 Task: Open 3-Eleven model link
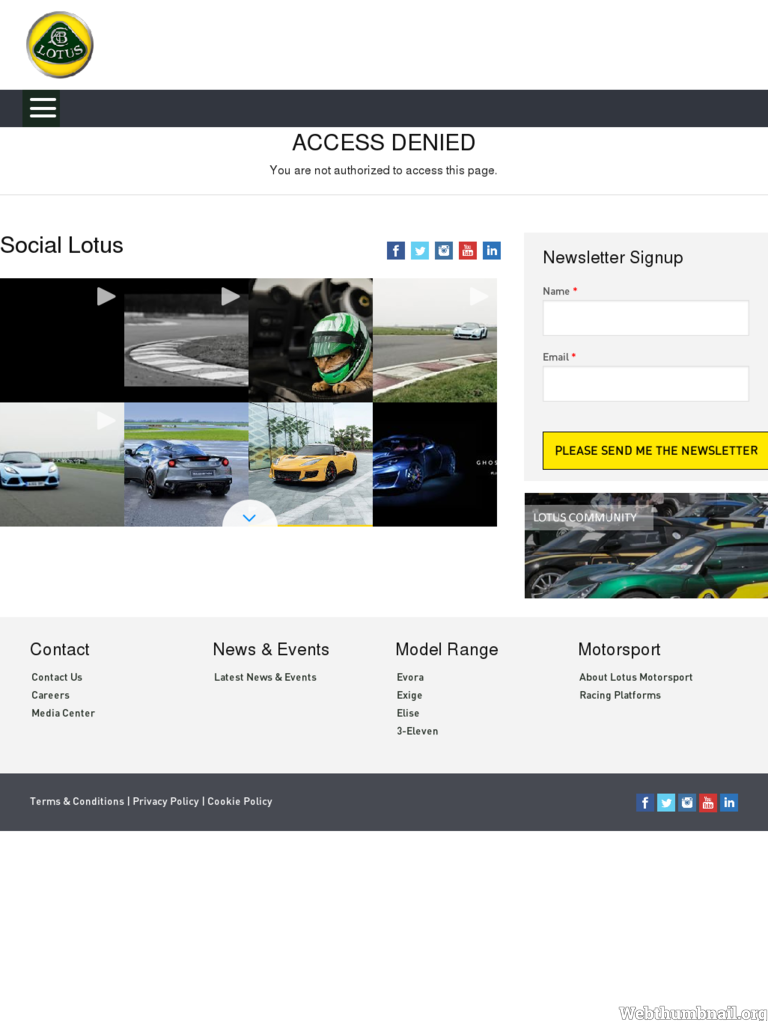point(418,731)
